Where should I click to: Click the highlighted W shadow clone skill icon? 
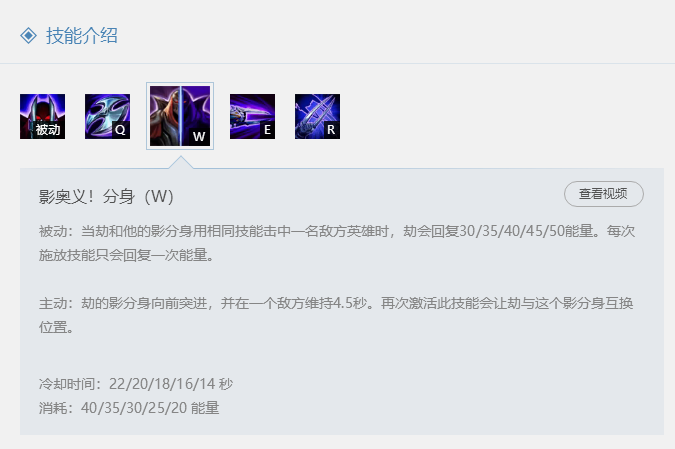(180, 116)
